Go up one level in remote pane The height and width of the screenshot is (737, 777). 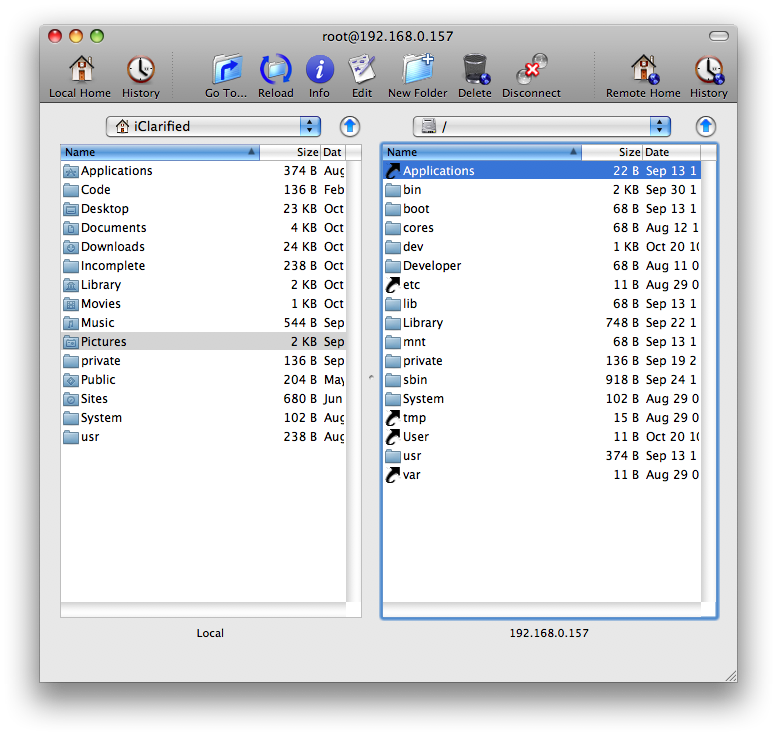[706, 126]
